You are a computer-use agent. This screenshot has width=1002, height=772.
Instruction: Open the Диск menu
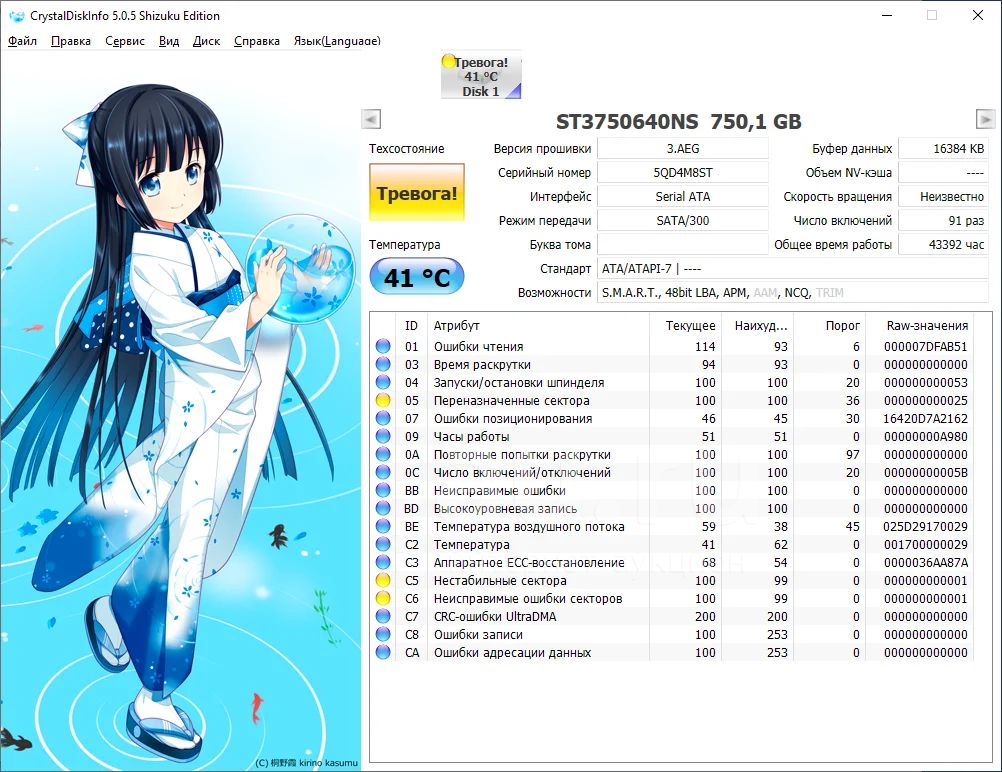pos(206,41)
